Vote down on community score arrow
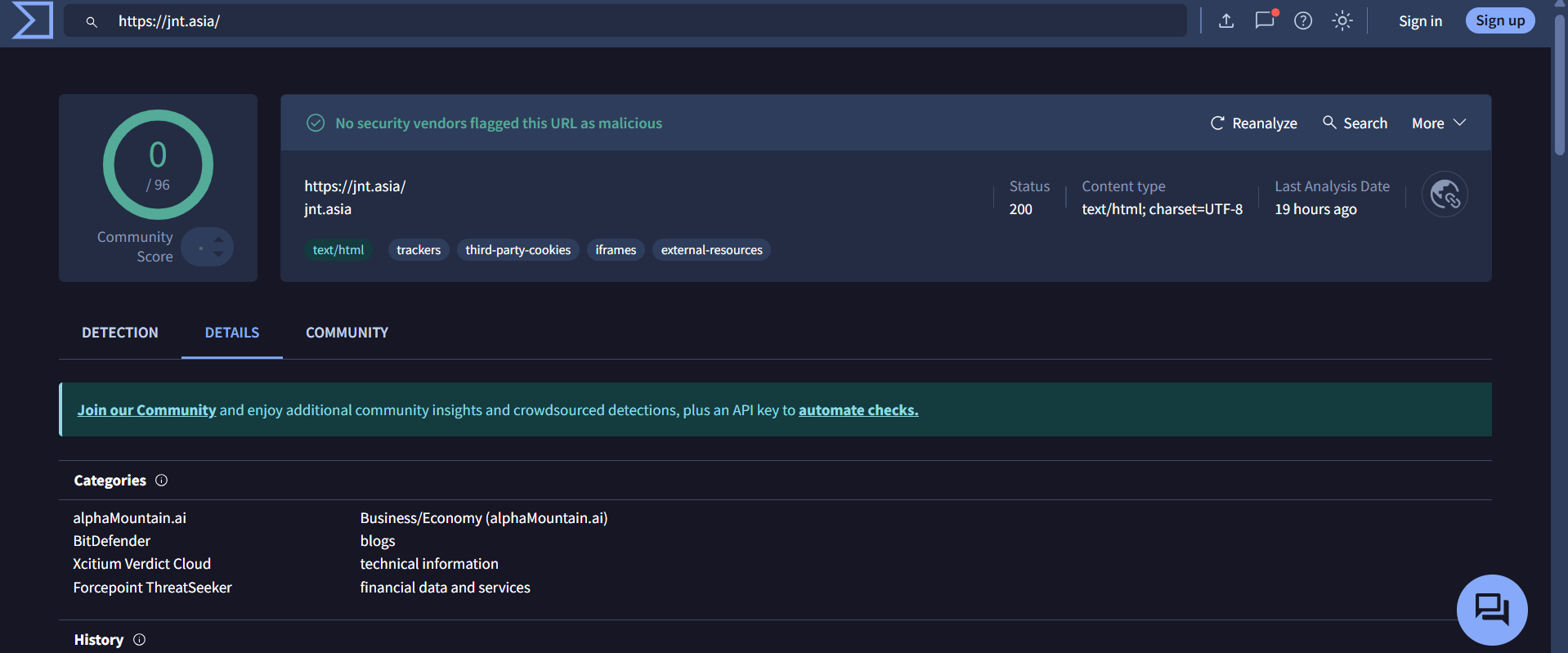The image size is (1568, 653). click(x=218, y=254)
